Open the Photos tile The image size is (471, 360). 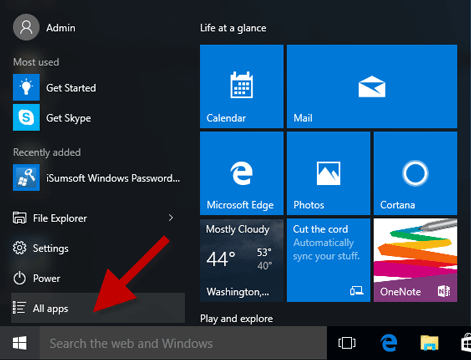(x=329, y=173)
